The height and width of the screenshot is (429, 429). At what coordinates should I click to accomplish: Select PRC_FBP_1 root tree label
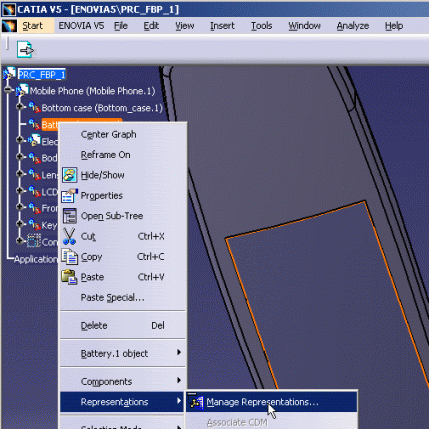[42, 75]
